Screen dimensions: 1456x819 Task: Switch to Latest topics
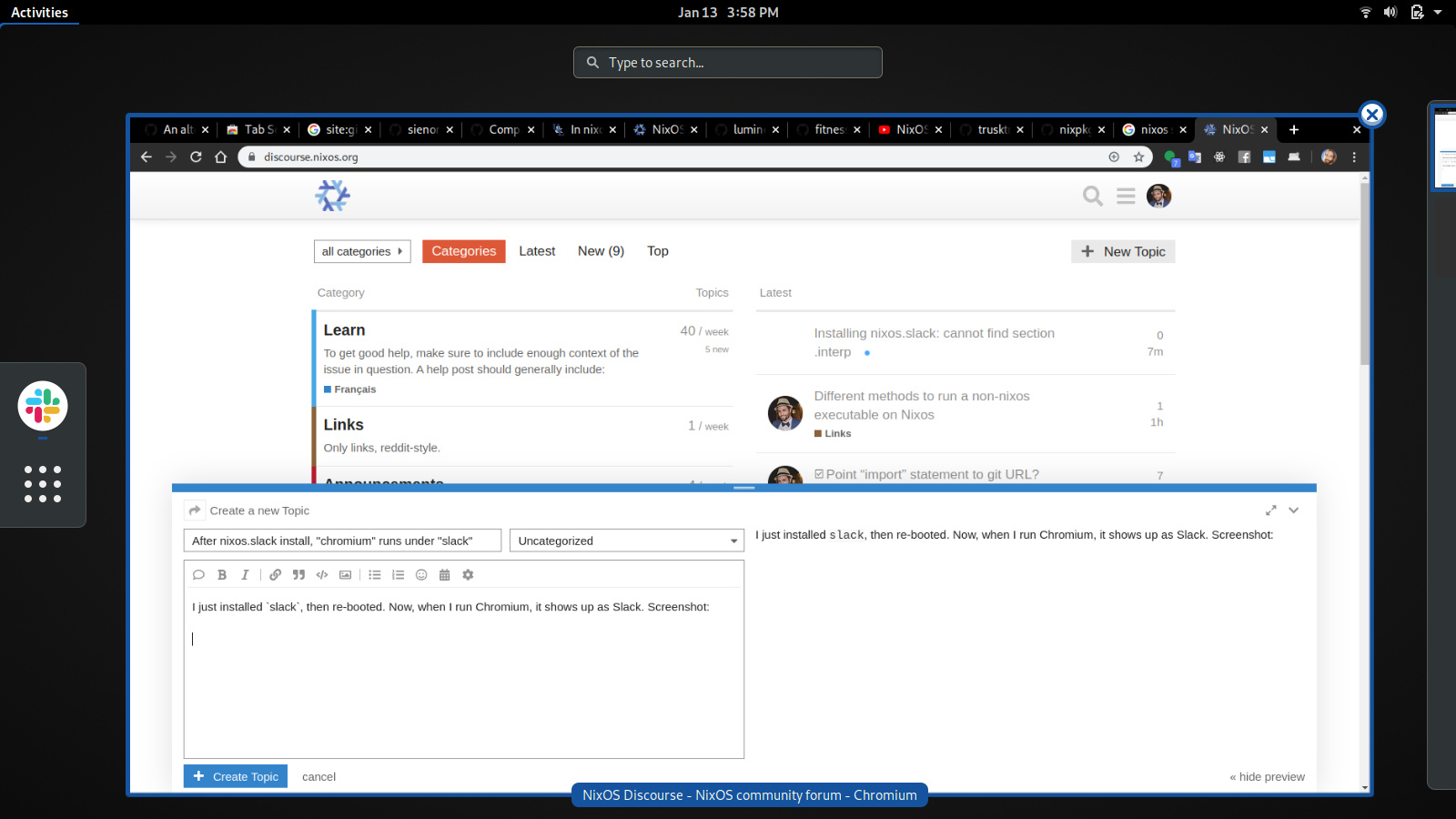(537, 251)
